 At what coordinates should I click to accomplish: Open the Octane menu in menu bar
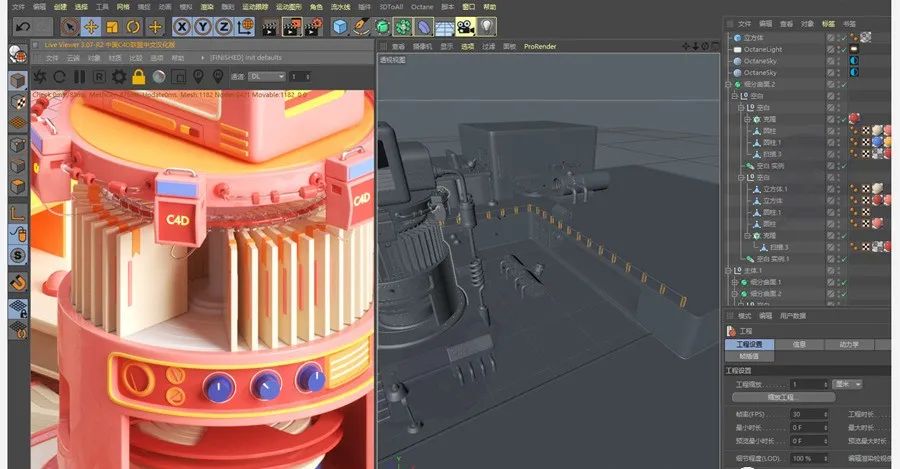pyautogui.click(x=422, y=7)
